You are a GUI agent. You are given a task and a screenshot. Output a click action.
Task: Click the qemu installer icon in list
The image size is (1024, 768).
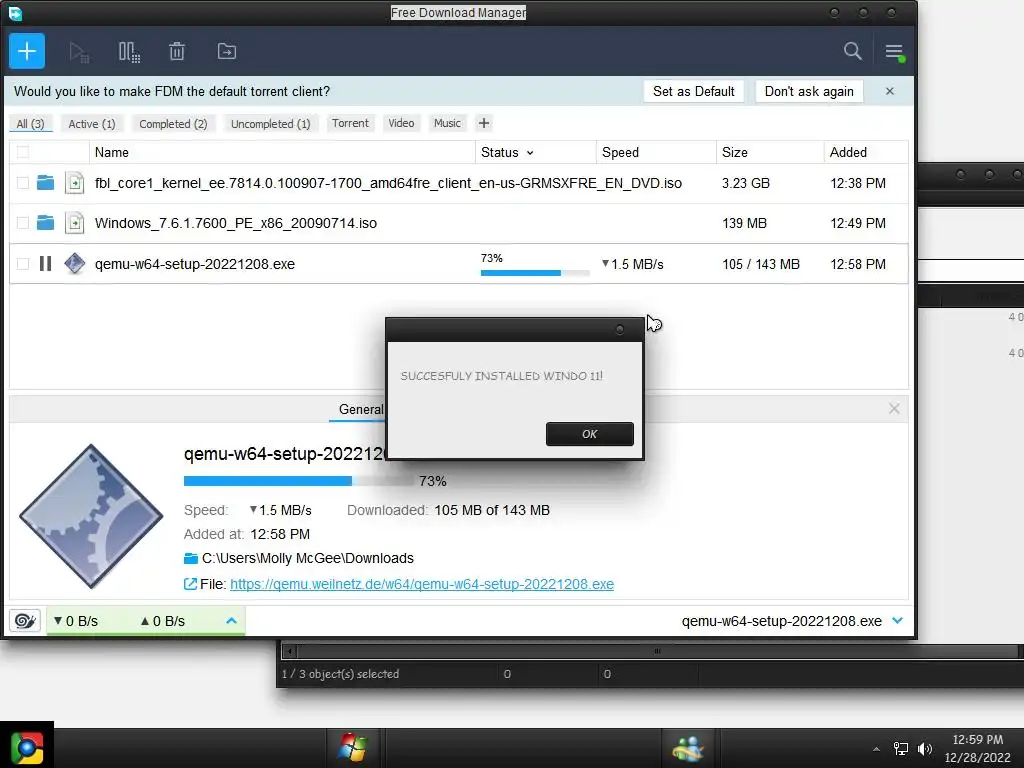74,263
